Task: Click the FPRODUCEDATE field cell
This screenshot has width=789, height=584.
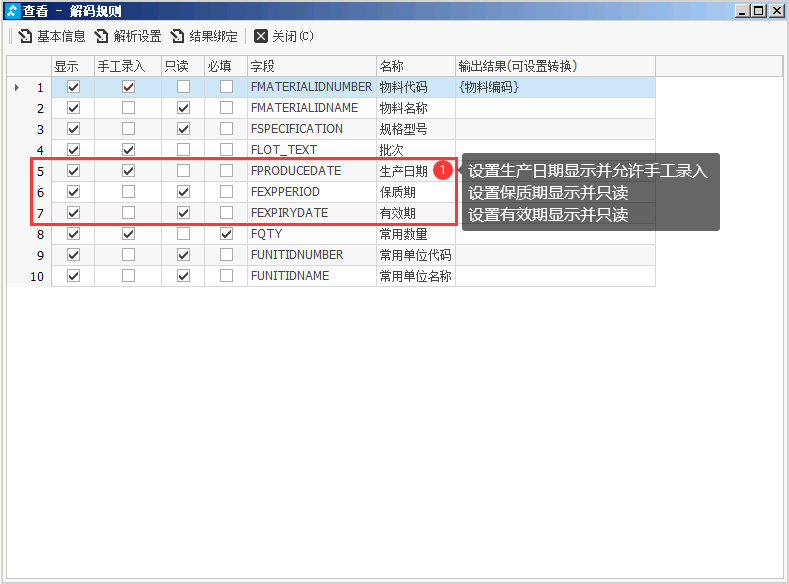Action: (312, 171)
